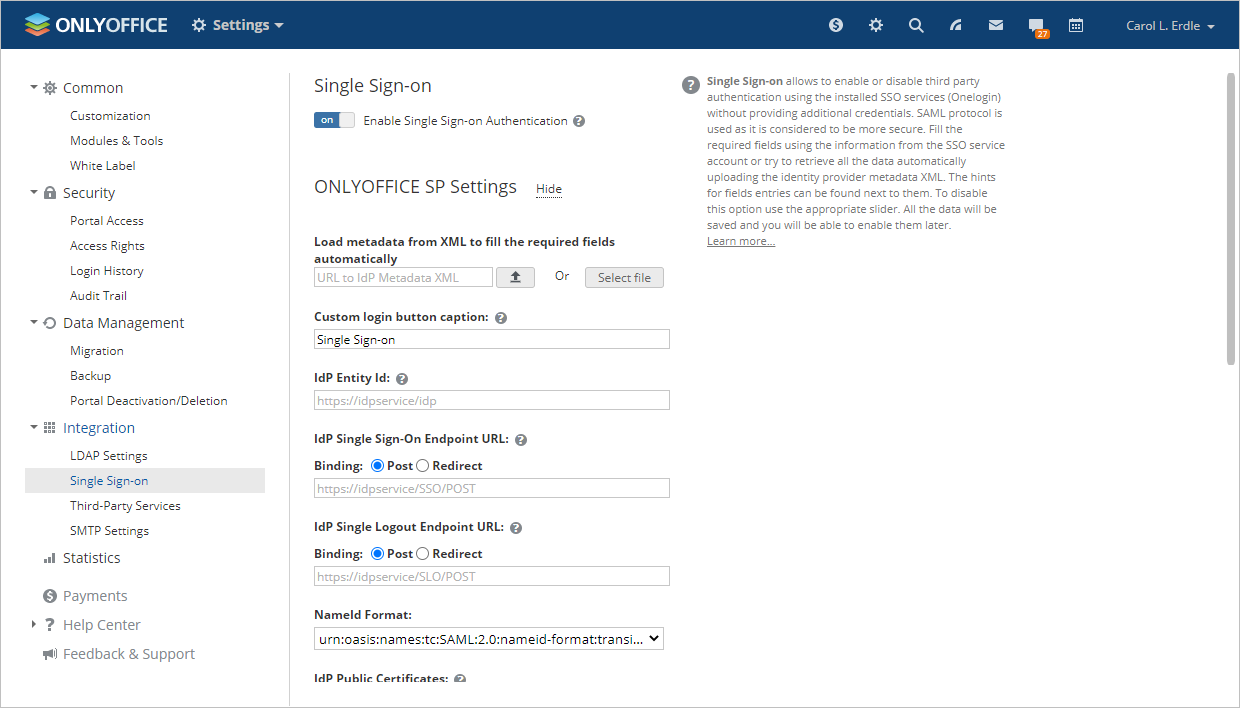View Audit Trail
The height and width of the screenshot is (708, 1240).
(x=98, y=296)
